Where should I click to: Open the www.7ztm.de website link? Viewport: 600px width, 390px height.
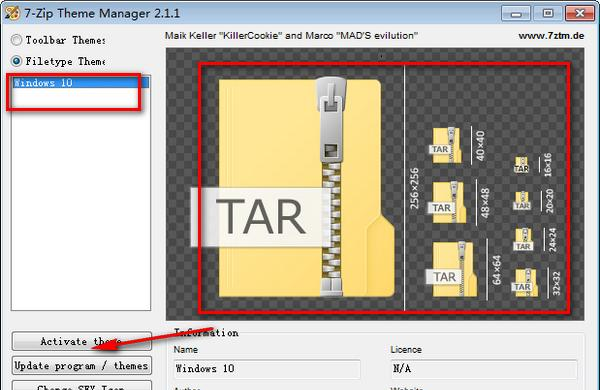551,36
